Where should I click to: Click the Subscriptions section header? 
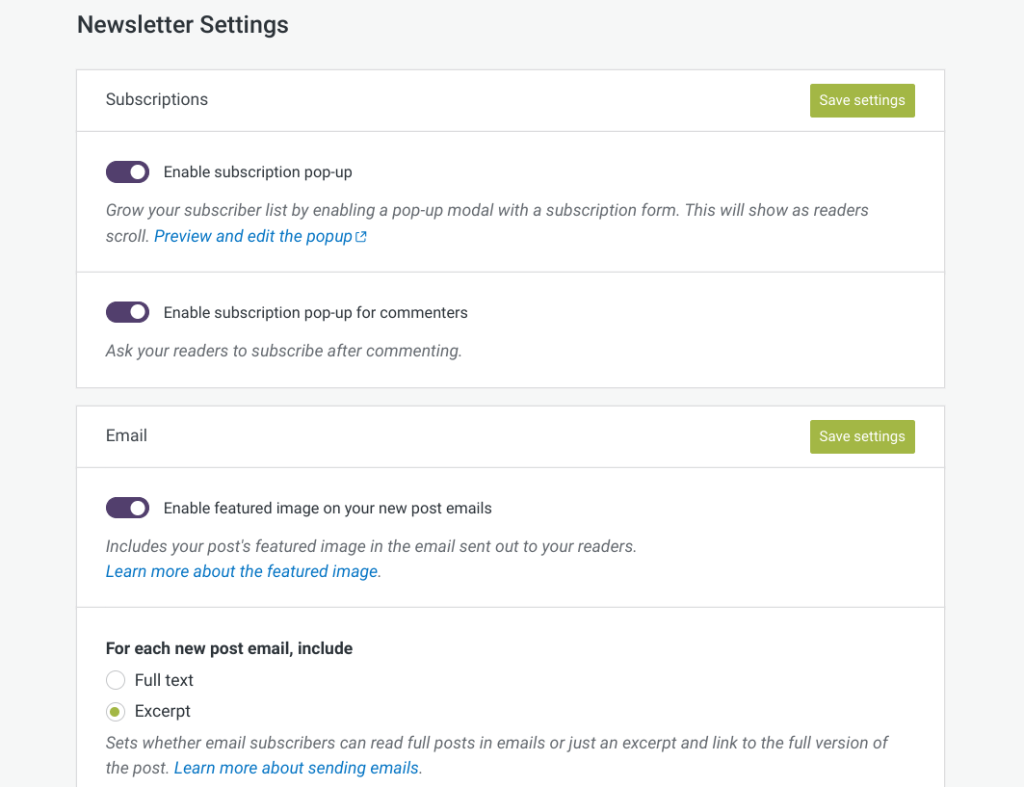(157, 100)
